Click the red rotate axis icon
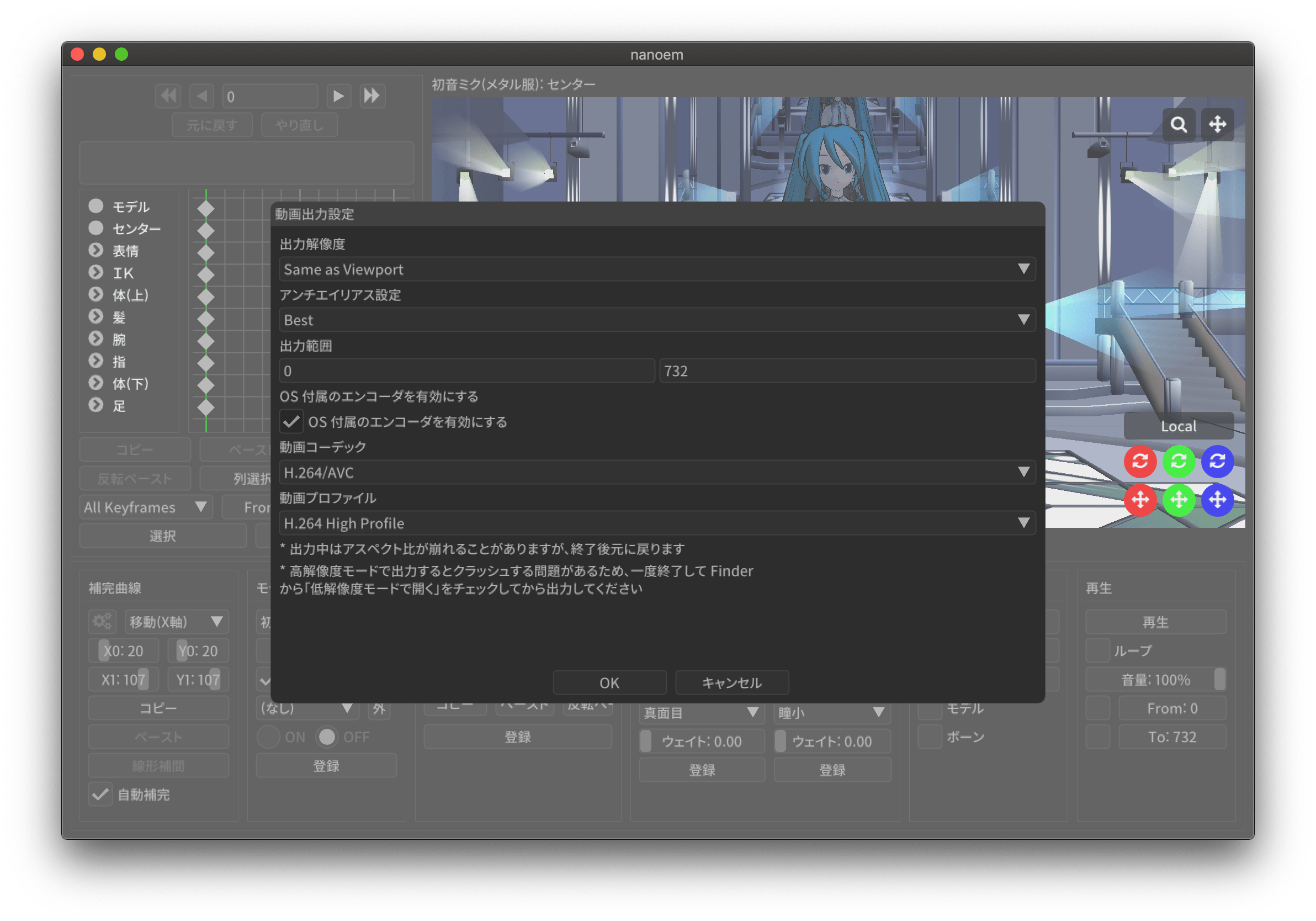The width and height of the screenshot is (1316, 921). 1139,461
